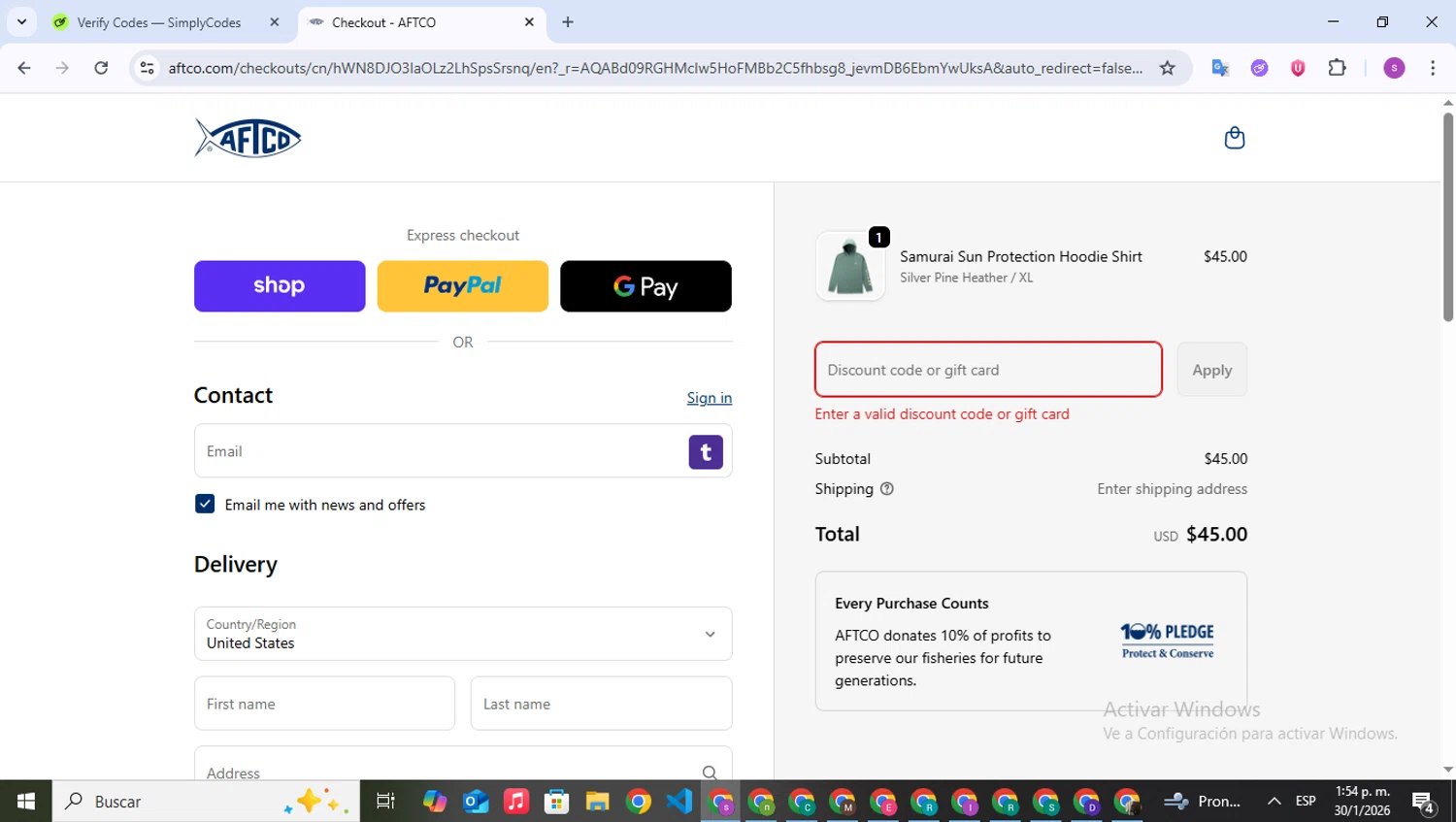Pay with Shop Pay button

(x=280, y=286)
